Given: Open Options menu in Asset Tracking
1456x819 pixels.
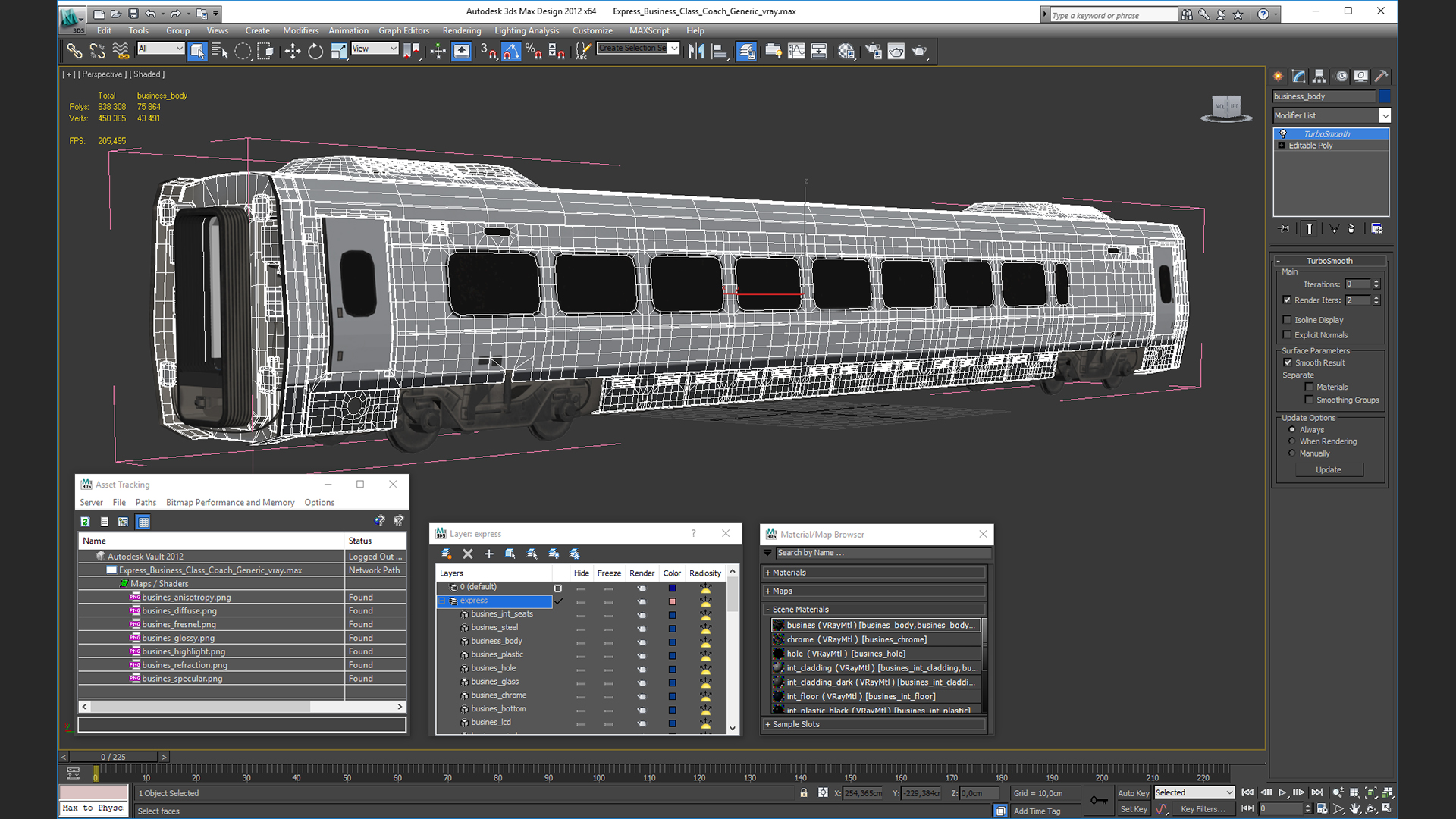Looking at the screenshot, I should point(319,502).
